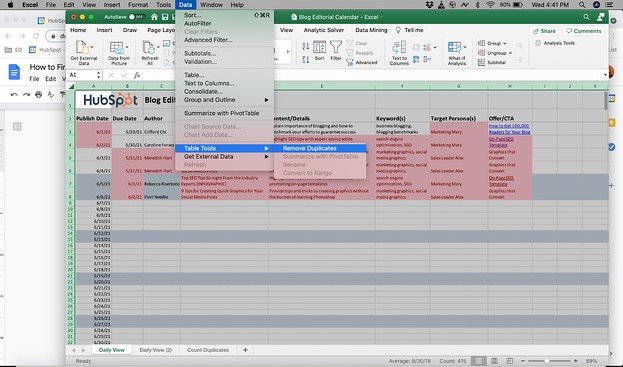Adjust the zoom slider in status bar
Screen dimensions: 623x367
[x=548, y=361]
